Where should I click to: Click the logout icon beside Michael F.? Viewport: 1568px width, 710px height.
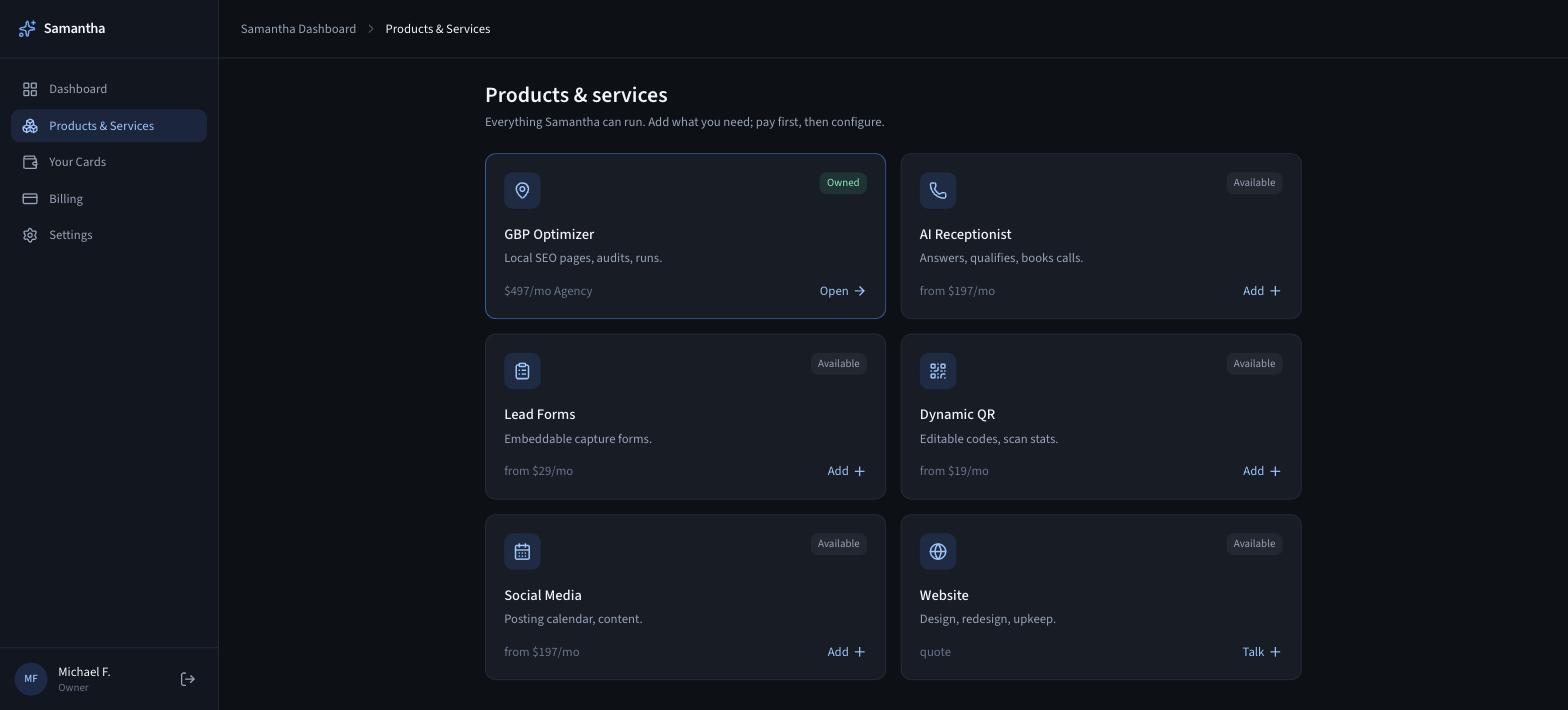tap(188, 679)
